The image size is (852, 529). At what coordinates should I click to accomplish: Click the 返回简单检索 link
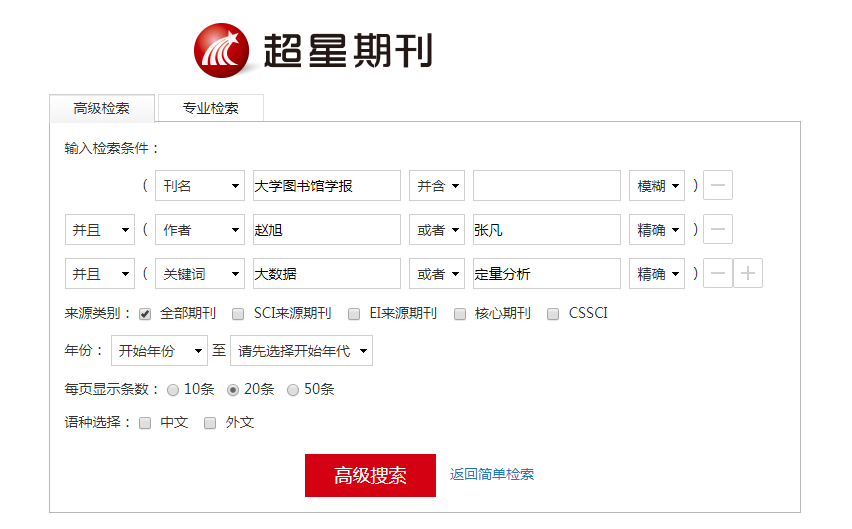point(492,474)
